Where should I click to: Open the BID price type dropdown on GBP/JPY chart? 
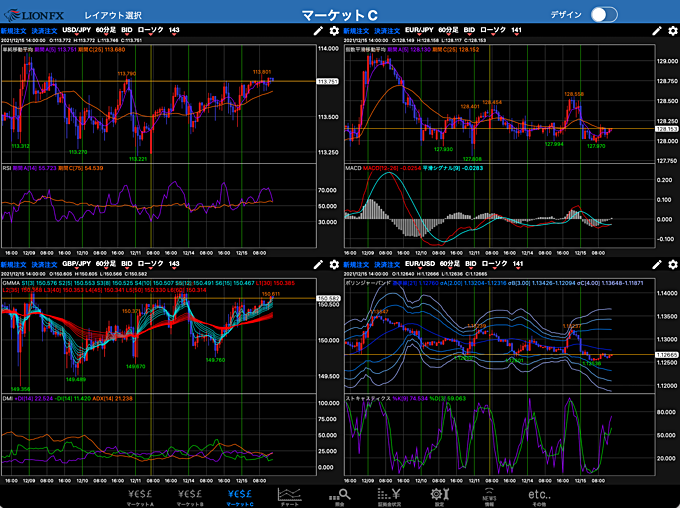click(126, 265)
